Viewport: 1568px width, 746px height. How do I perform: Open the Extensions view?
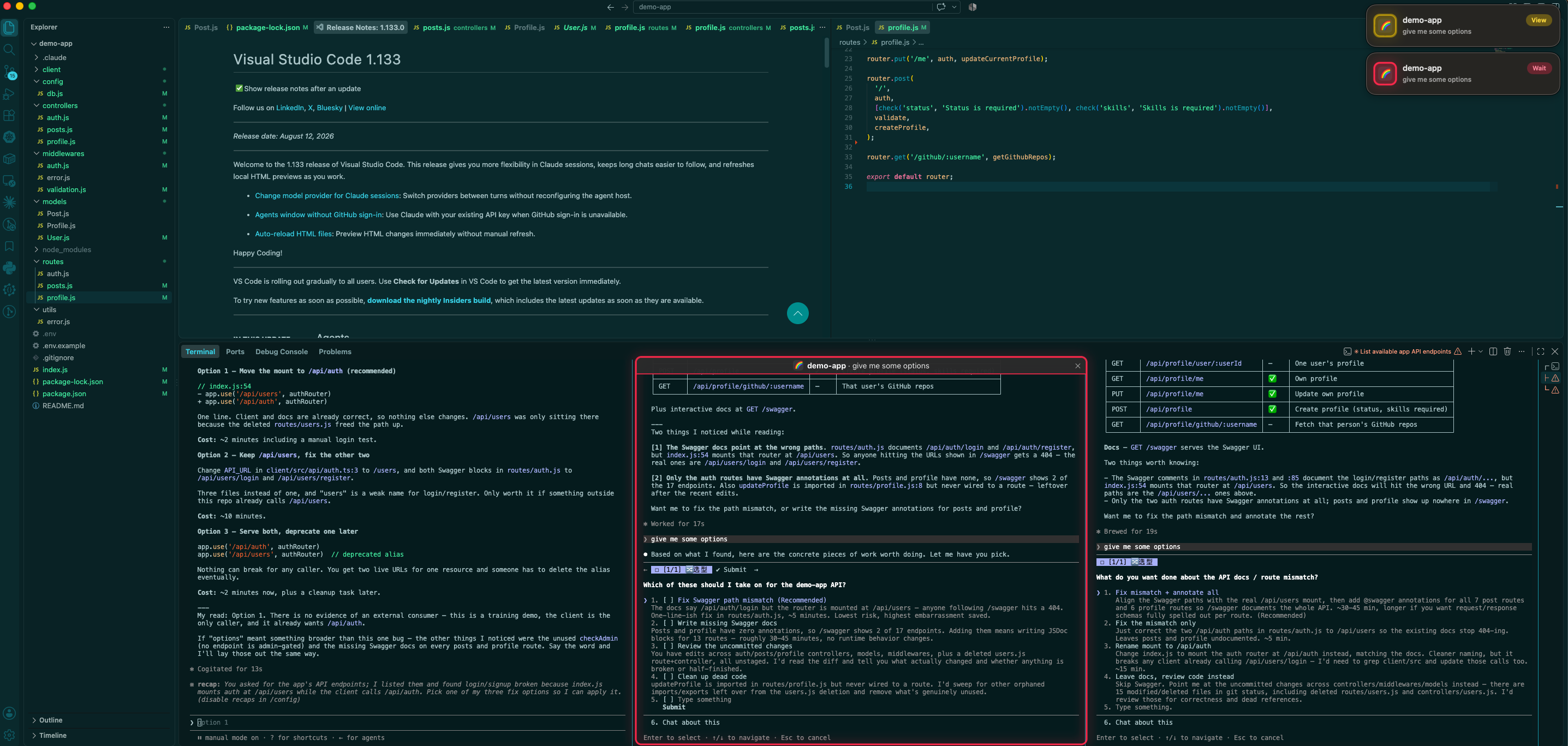tap(9, 115)
